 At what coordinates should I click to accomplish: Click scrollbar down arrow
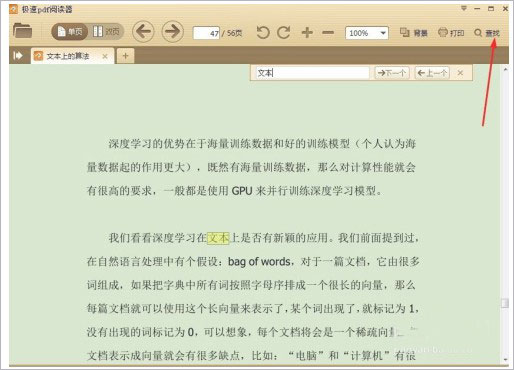pos(505,359)
